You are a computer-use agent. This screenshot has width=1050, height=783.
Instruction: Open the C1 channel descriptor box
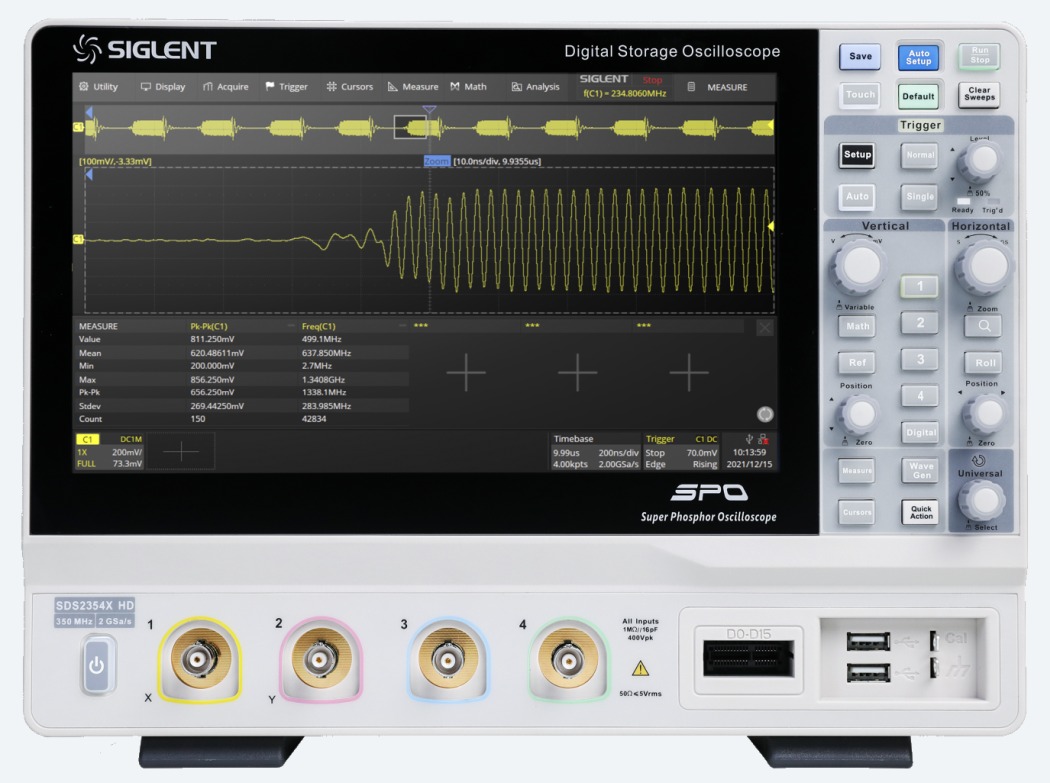[110, 451]
